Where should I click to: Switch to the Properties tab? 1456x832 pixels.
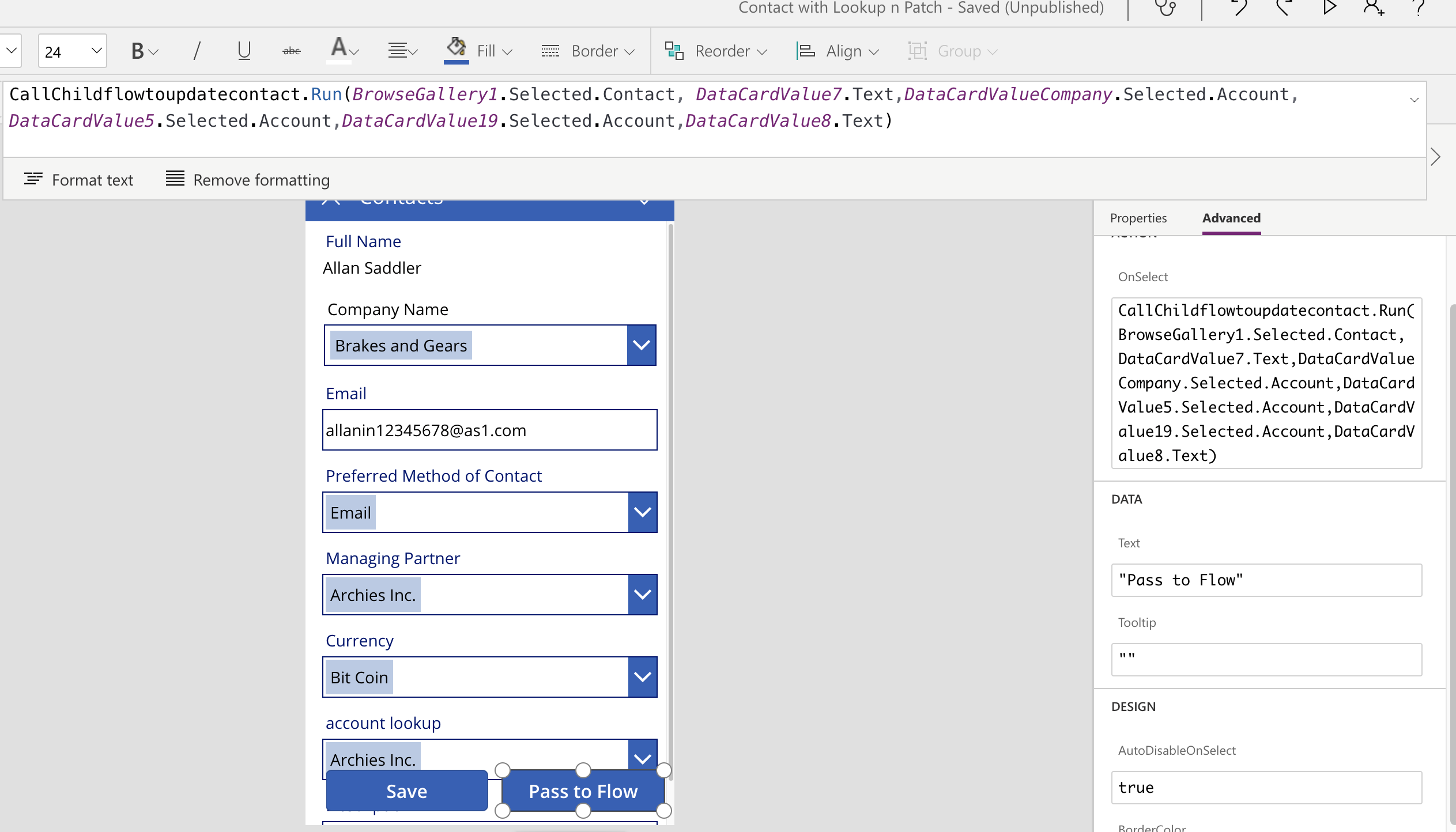click(1138, 218)
